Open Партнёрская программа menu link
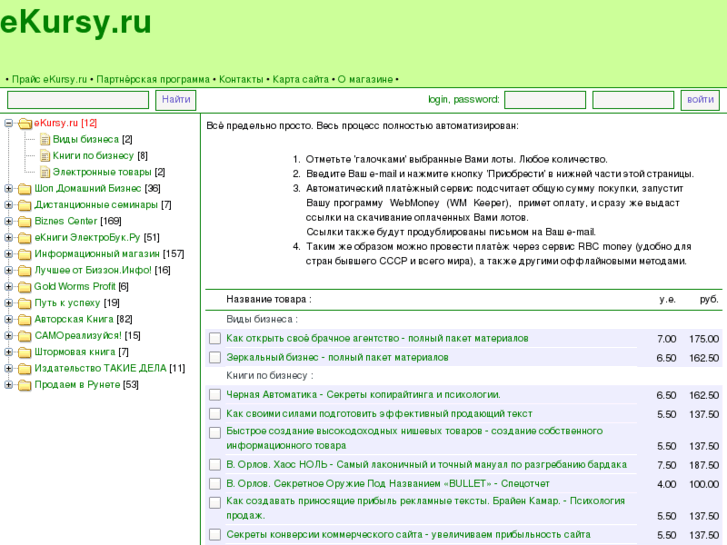Image resolution: width=727 pixels, height=545 pixels. [x=153, y=79]
